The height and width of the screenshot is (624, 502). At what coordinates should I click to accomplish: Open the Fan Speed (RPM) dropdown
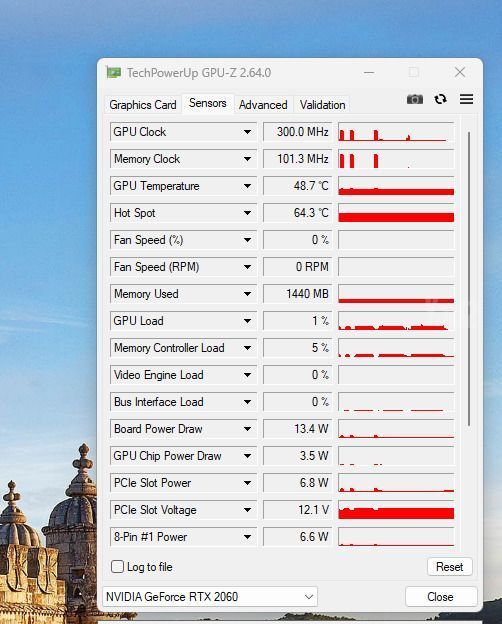point(247,267)
